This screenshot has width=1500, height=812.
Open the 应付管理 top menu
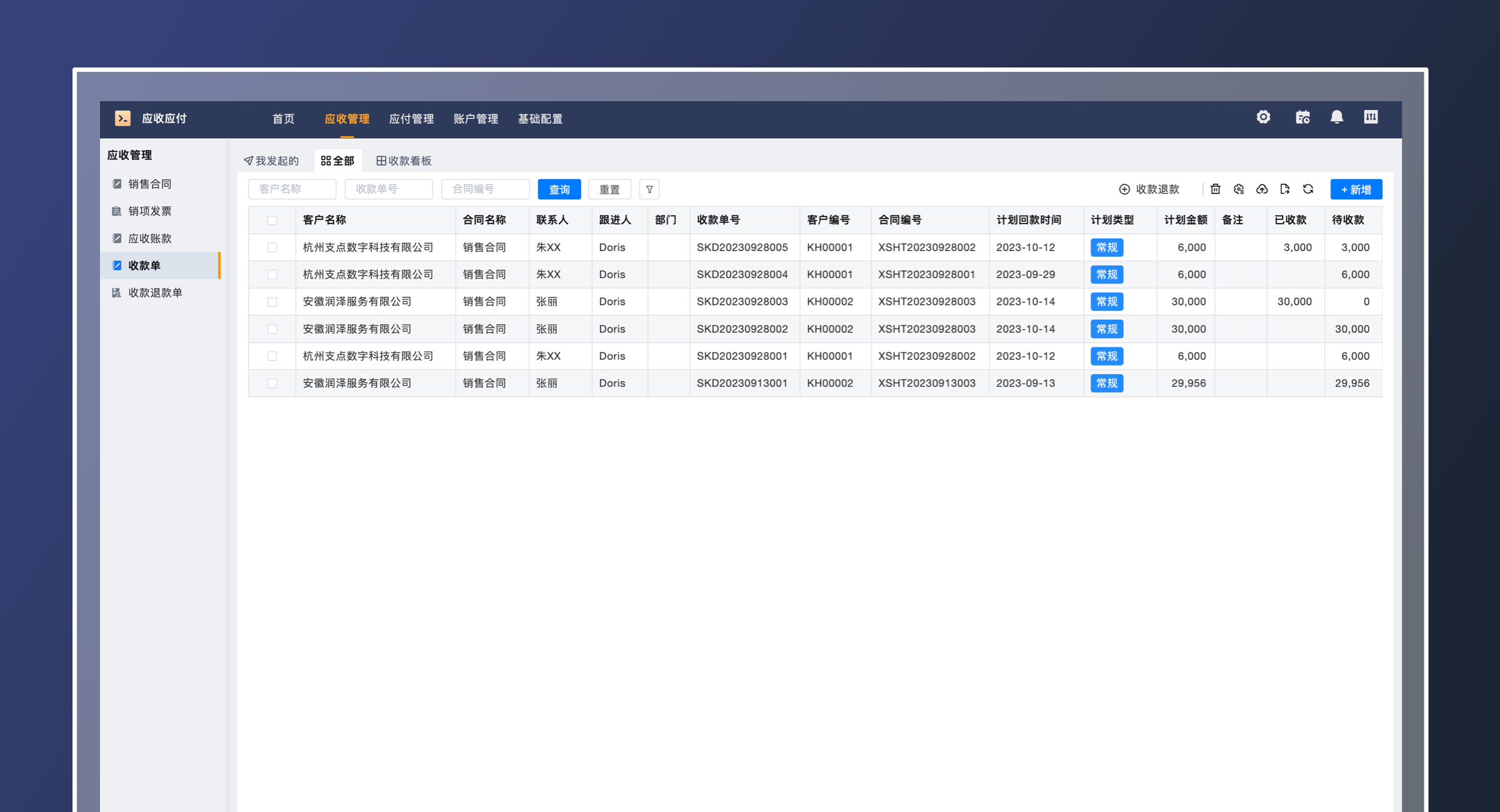(411, 119)
